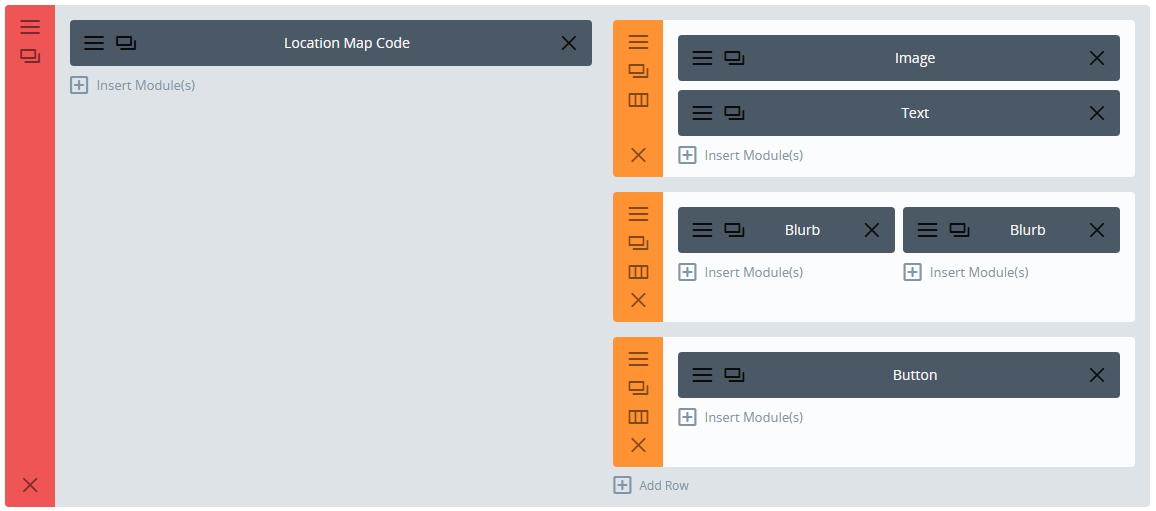Clone the Text module
The width and height of the screenshot is (1156, 511).
[735, 113]
